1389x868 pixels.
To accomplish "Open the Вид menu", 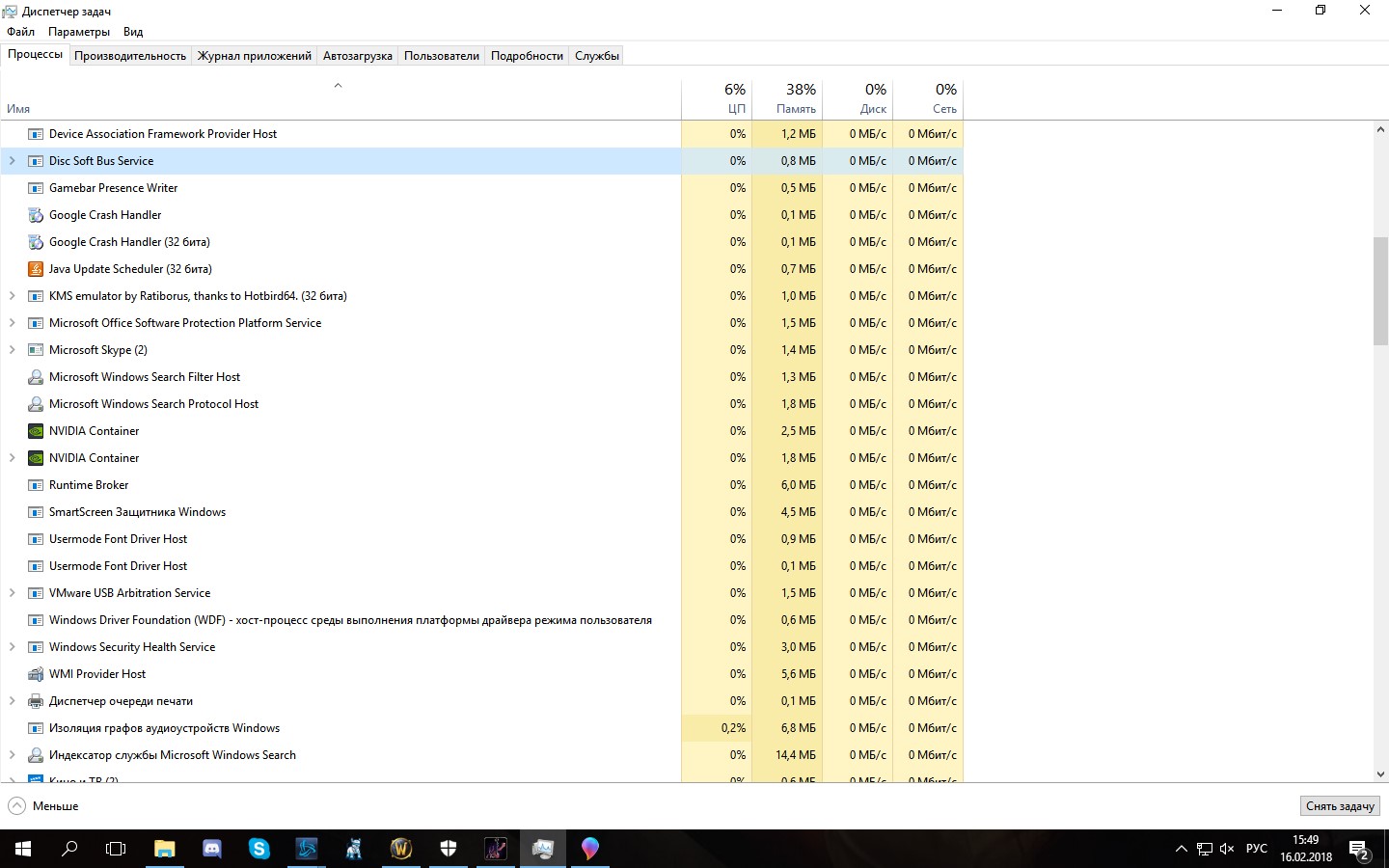I will coord(133,32).
